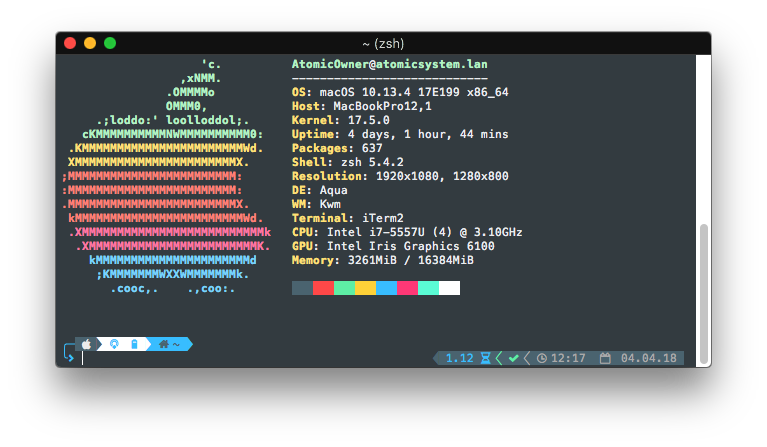767x447 pixels.
Task: Click the battery icon in prompt
Action: [135, 344]
